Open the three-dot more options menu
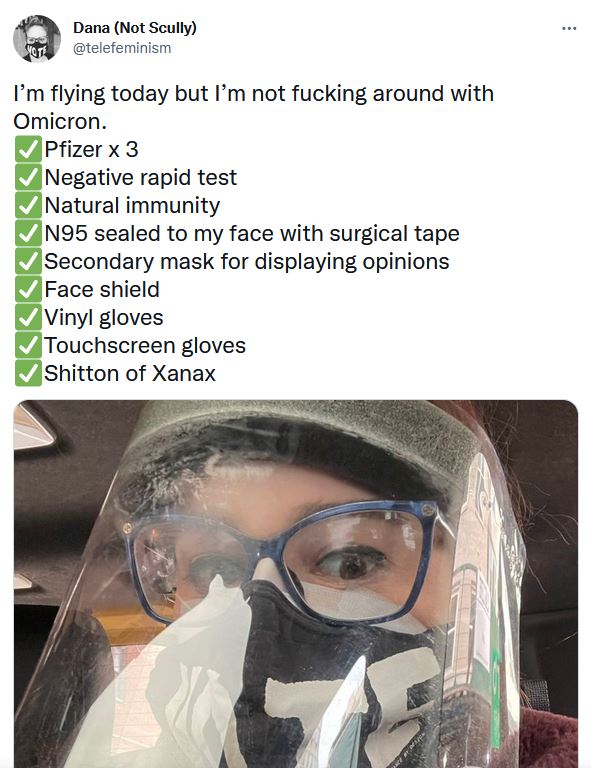This screenshot has width=591, height=768. pyautogui.click(x=569, y=28)
